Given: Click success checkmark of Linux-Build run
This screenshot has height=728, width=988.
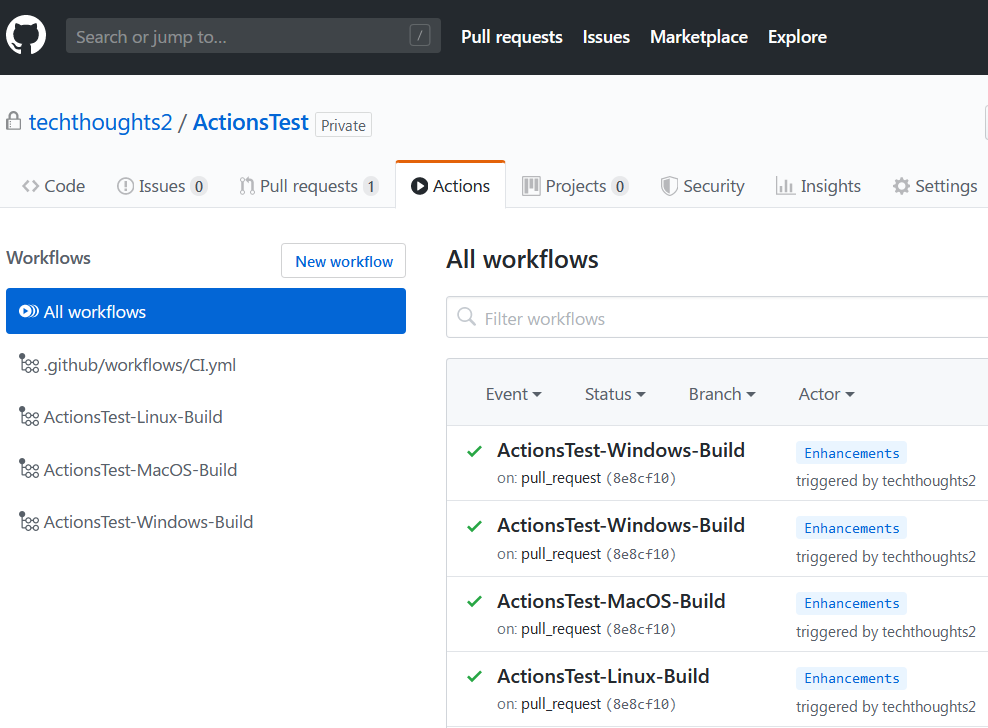Looking at the screenshot, I should pyautogui.click(x=474, y=676).
